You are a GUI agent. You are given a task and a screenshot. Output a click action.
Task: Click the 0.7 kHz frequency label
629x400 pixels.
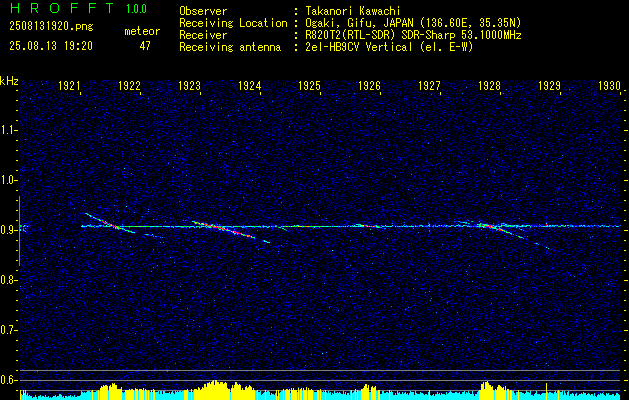(9, 330)
